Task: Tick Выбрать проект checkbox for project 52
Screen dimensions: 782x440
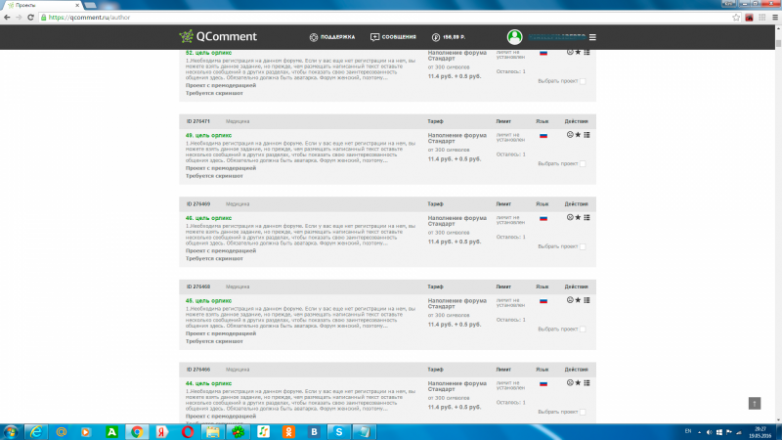Action: 583,81
